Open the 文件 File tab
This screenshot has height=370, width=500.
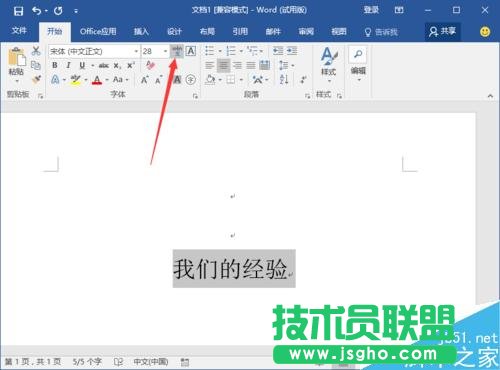click(19, 31)
